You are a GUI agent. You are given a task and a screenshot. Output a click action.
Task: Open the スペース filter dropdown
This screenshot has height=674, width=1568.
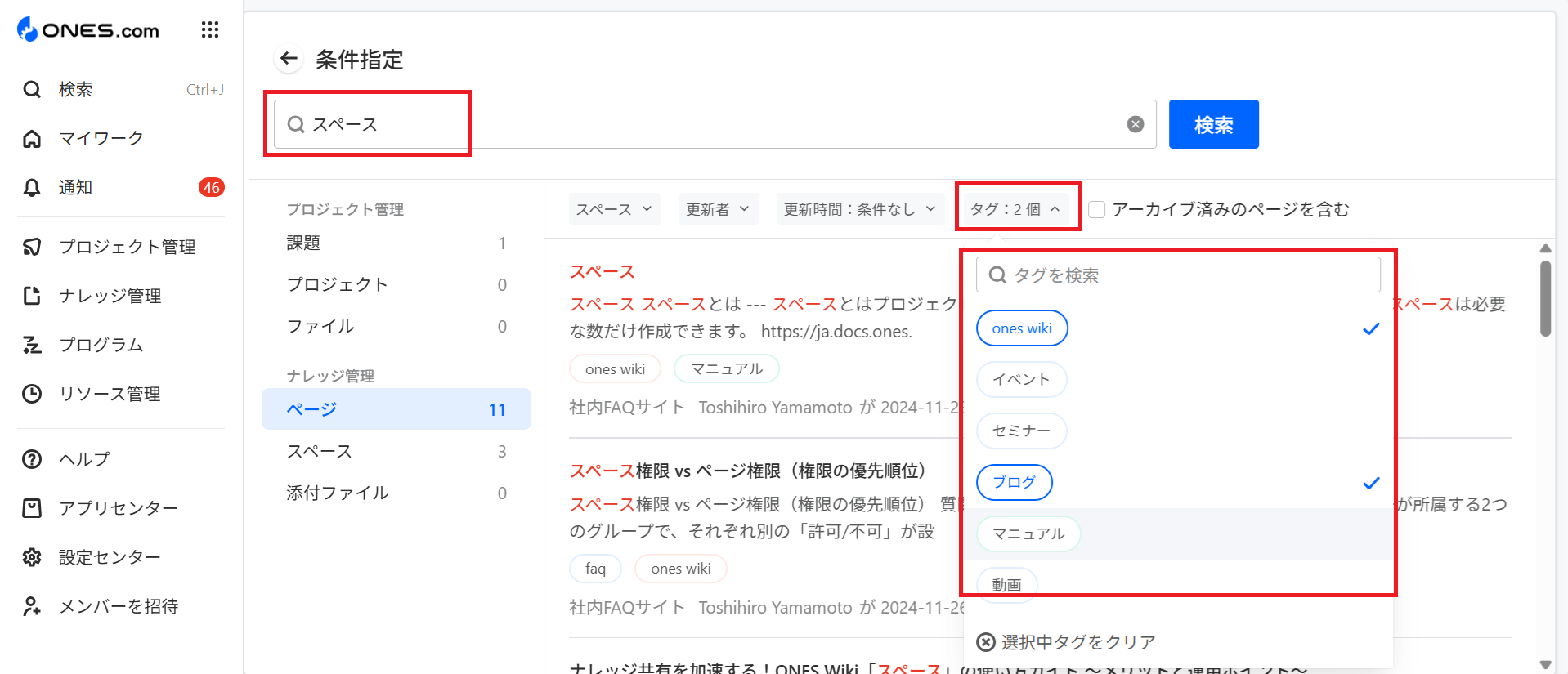[614, 209]
